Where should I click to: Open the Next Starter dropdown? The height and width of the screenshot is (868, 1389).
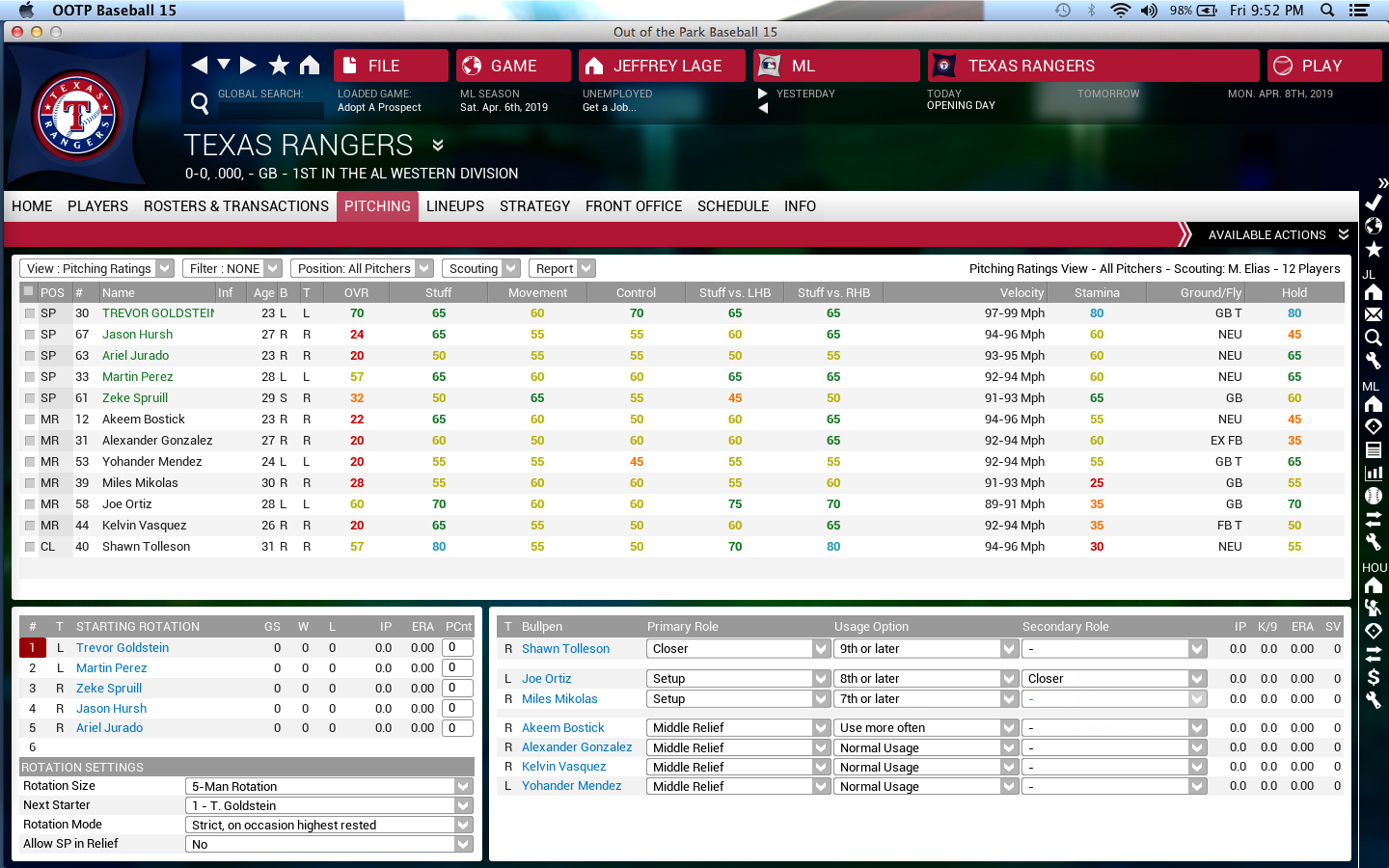[329, 805]
